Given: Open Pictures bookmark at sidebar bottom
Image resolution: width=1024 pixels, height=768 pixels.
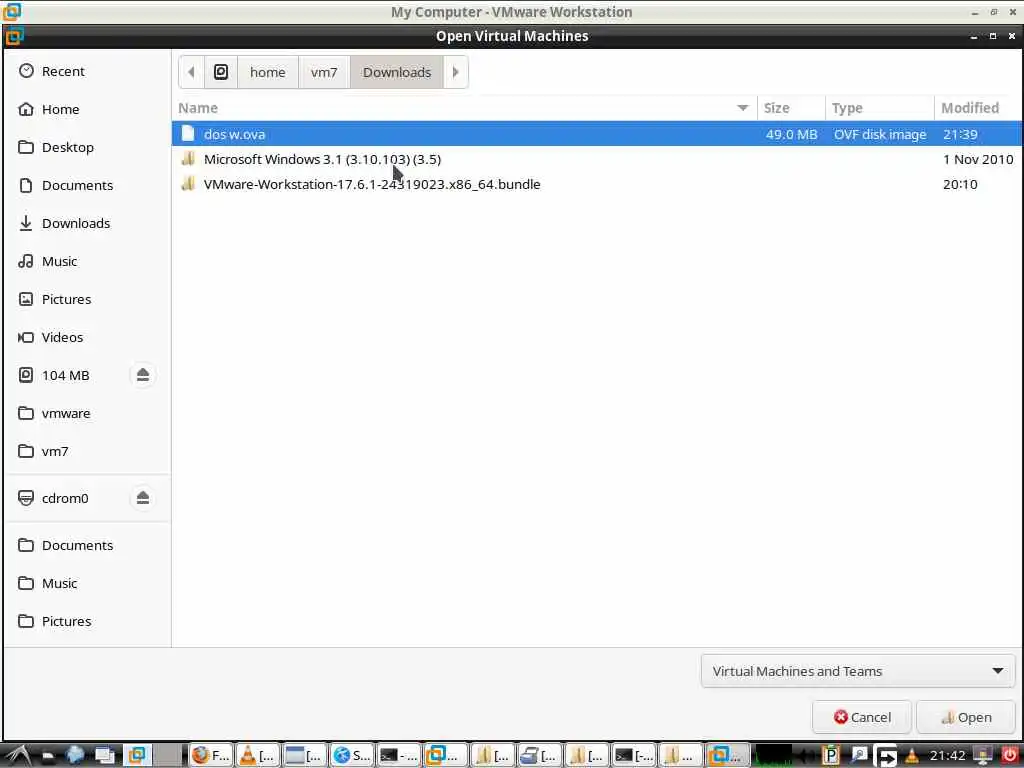Looking at the screenshot, I should point(66,620).
